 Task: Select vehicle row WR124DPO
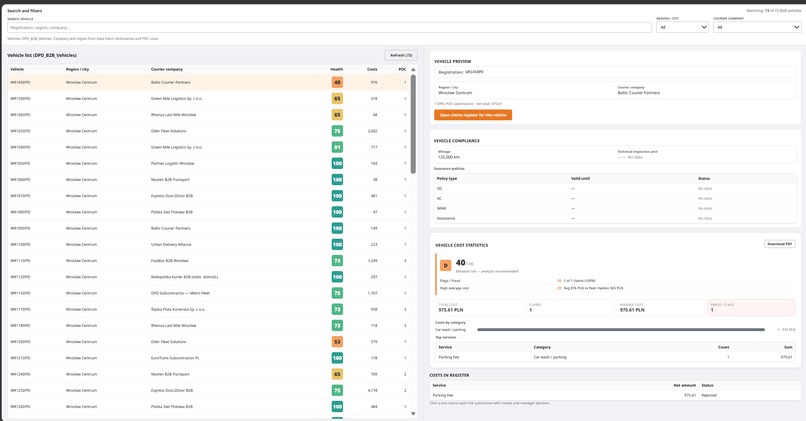point(208,374)
